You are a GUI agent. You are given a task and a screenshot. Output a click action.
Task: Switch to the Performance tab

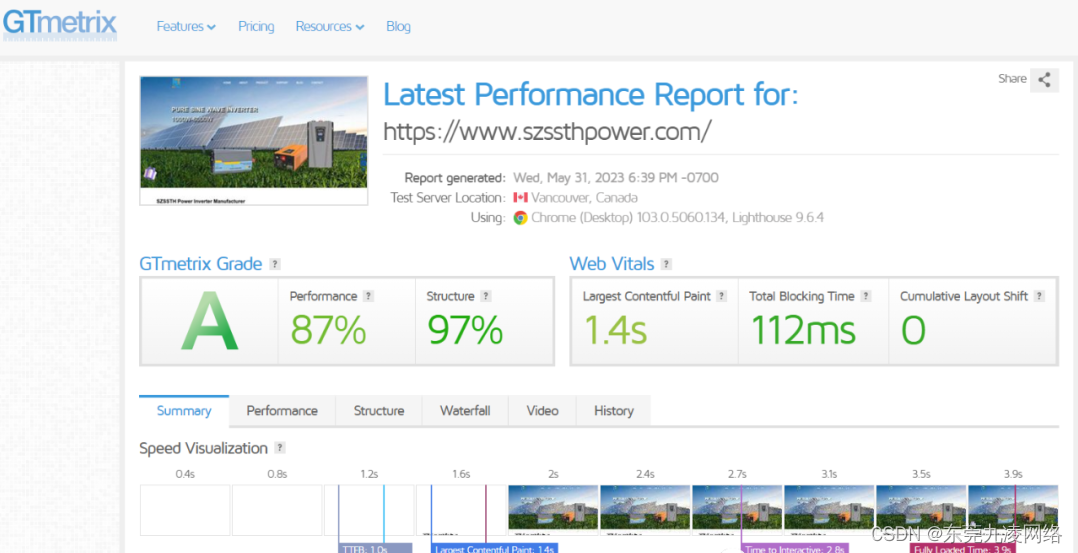coord(282,411)
